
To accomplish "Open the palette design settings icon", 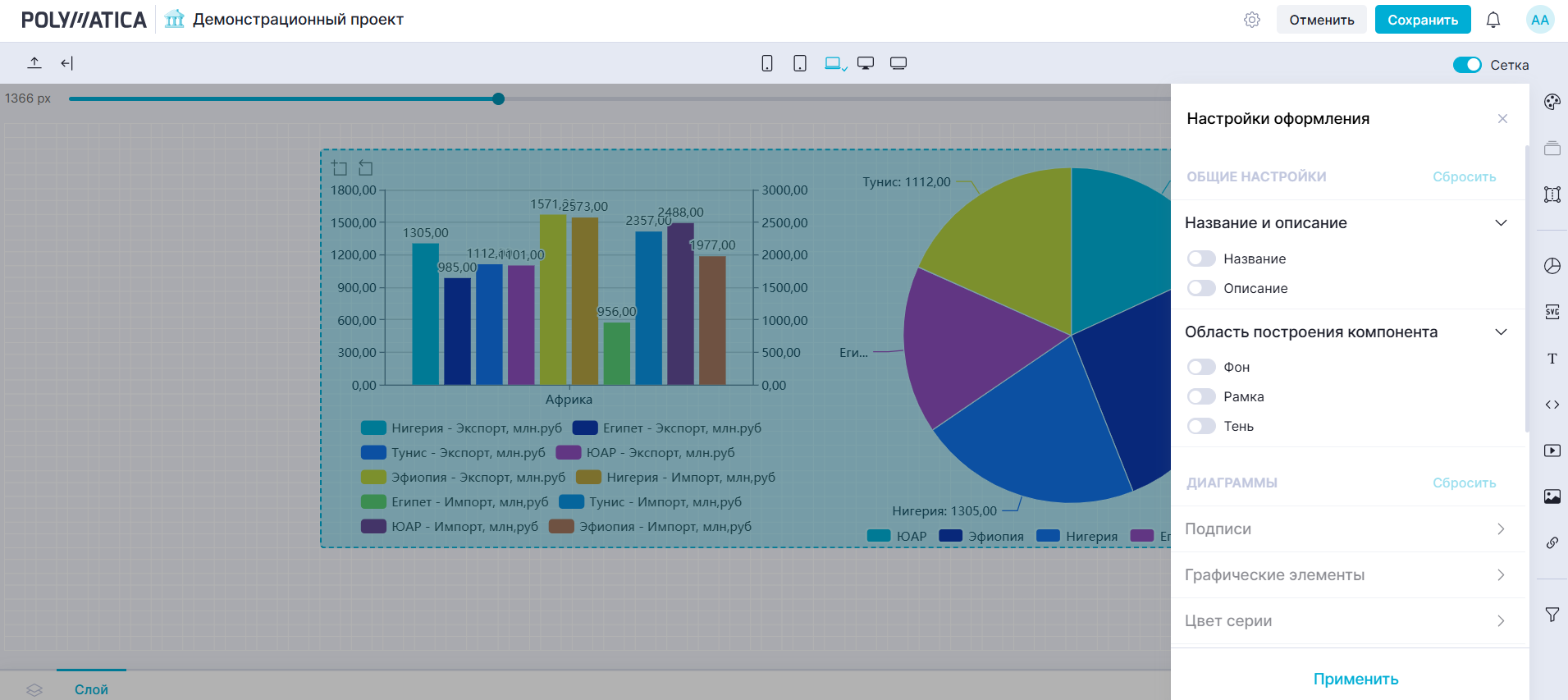I will point(1552,102).
